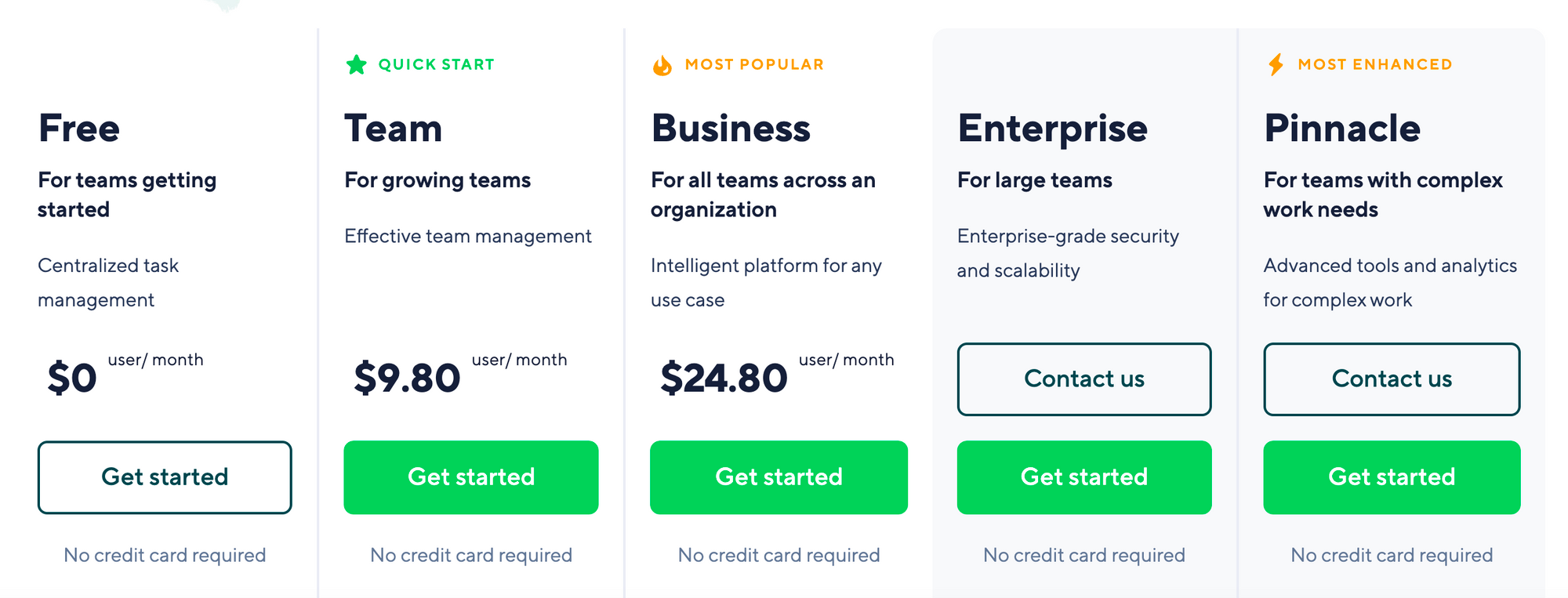The width and height of the screenshot is (1568, 598).
Task: Click No credit card required under Free plan
Action: pyautogui.click(x=164, y=555)
